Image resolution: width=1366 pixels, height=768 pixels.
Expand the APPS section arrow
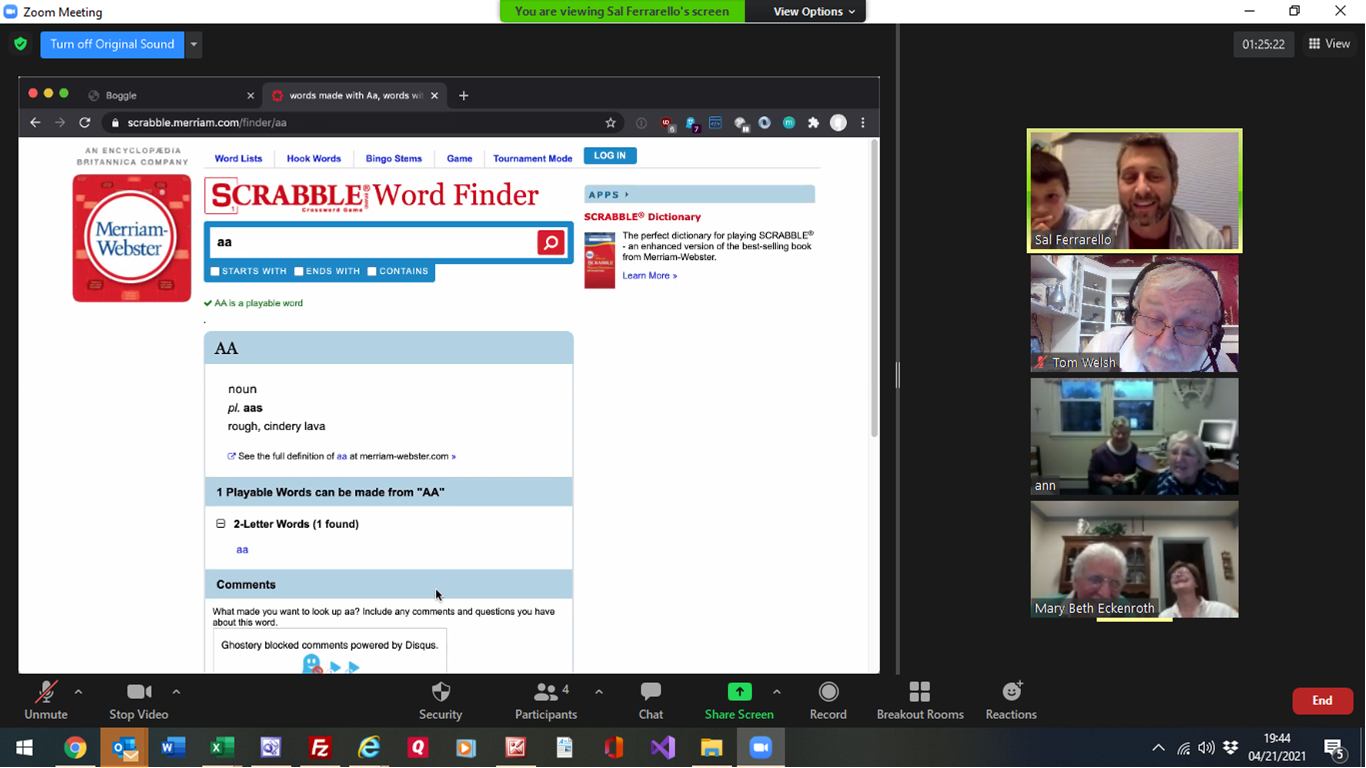pos(627,195)
